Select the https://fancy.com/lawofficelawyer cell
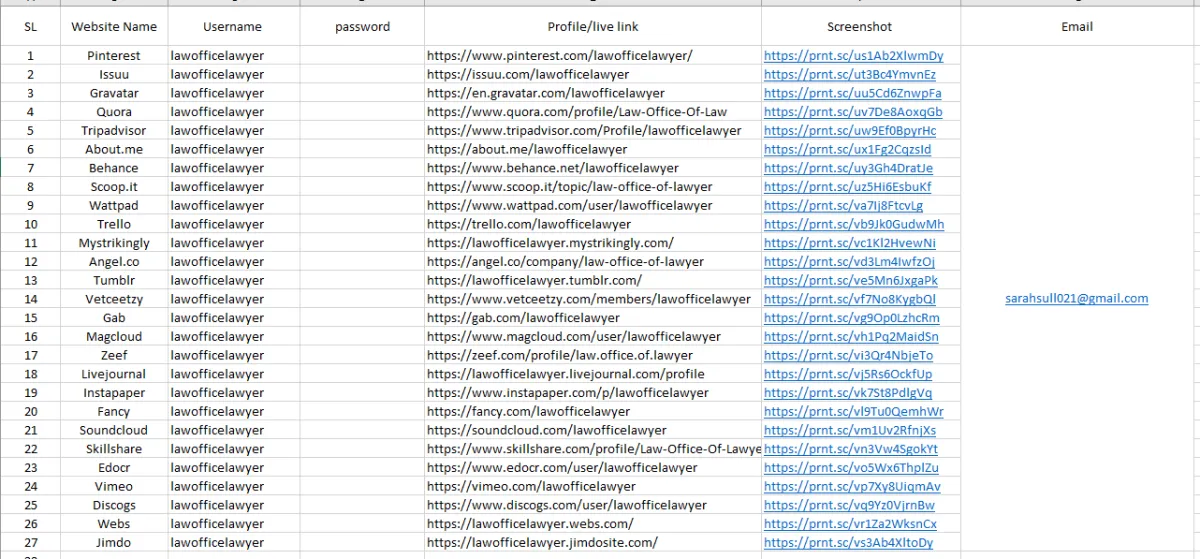1200x559 pixels. [x=593, y=411]
